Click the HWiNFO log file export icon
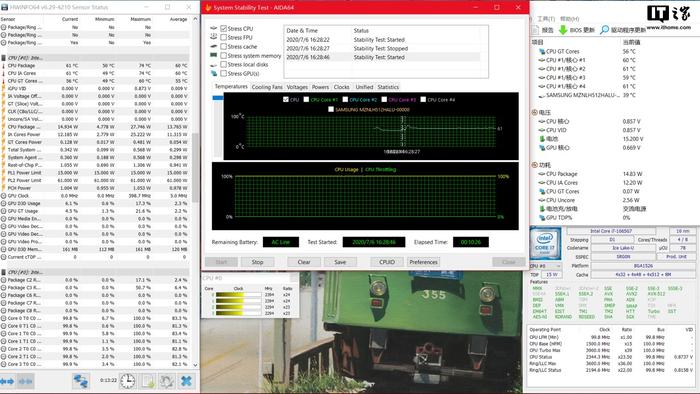This screenshot has width=700, height=394. click(148, 381)
